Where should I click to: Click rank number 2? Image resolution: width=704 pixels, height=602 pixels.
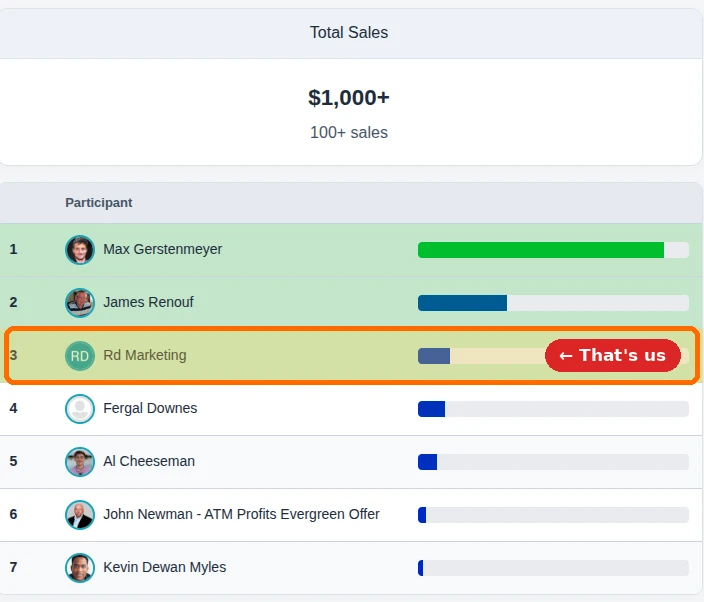(13, 302)
